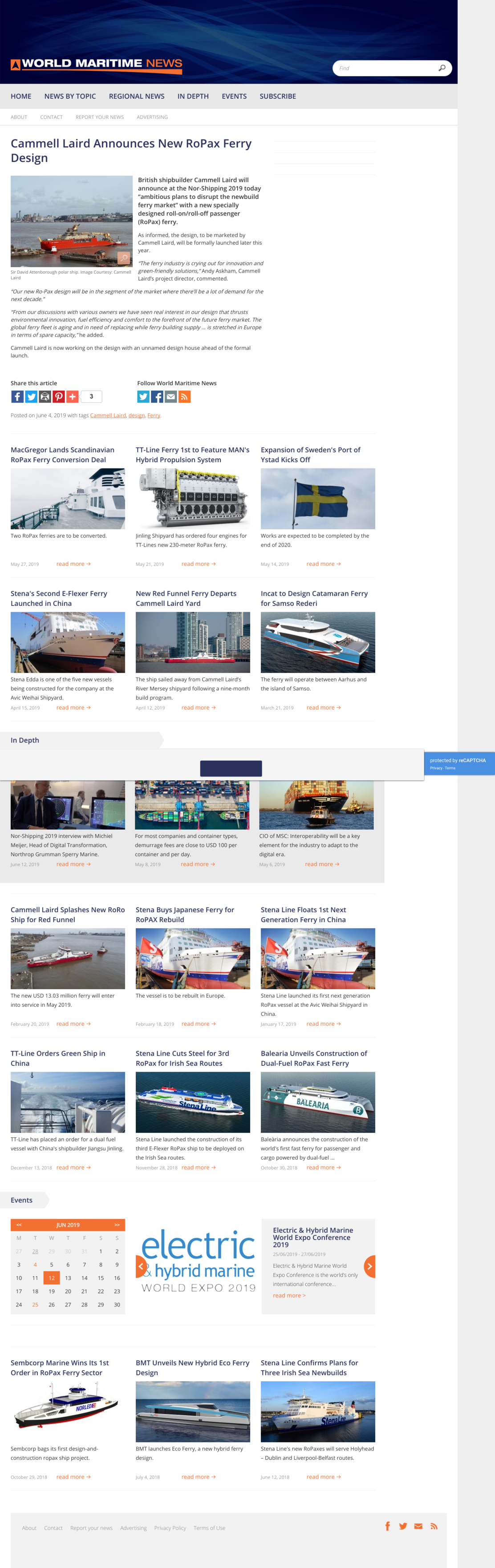Open the Subscribe menu item
Viewport: 495px width, 1568px height.
click(x=278, y=96)
